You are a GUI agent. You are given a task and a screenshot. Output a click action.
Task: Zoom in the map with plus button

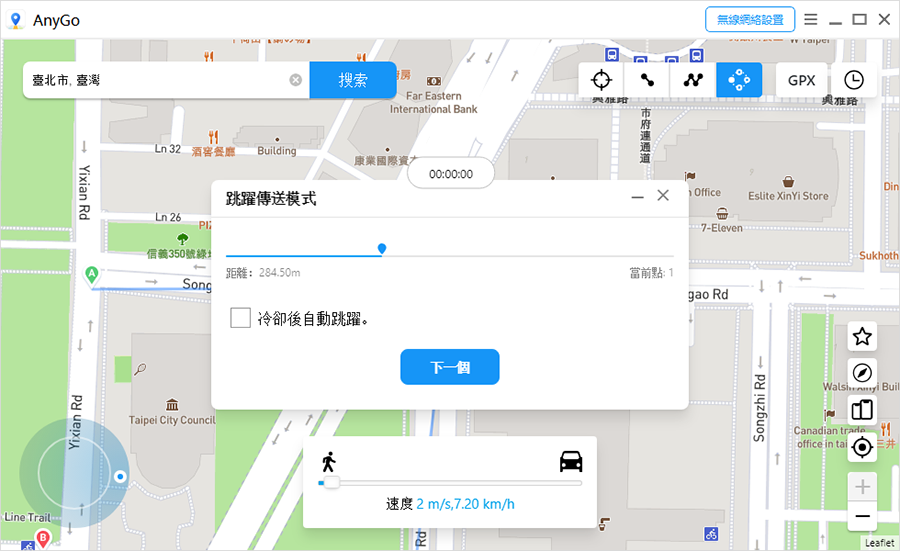click(x=862, y=488)
